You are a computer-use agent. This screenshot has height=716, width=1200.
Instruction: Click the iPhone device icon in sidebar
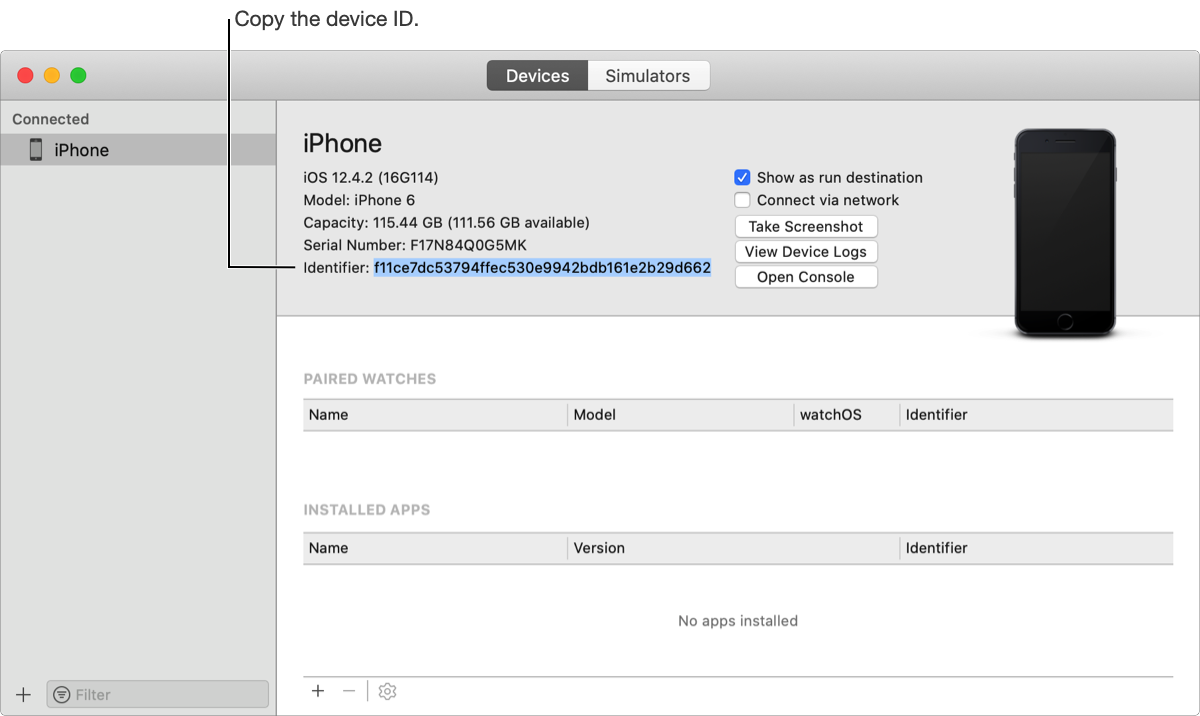pos(36,150)
